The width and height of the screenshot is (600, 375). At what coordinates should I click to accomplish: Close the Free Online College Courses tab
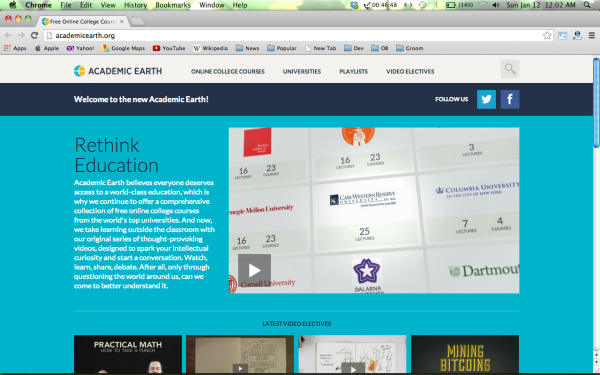(122, 21)
